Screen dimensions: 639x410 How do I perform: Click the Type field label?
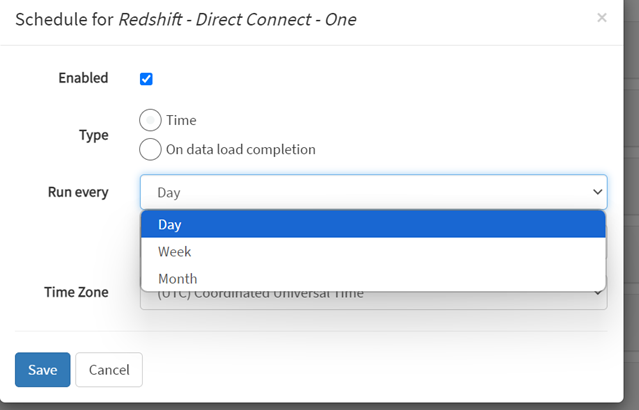point(93,134)
